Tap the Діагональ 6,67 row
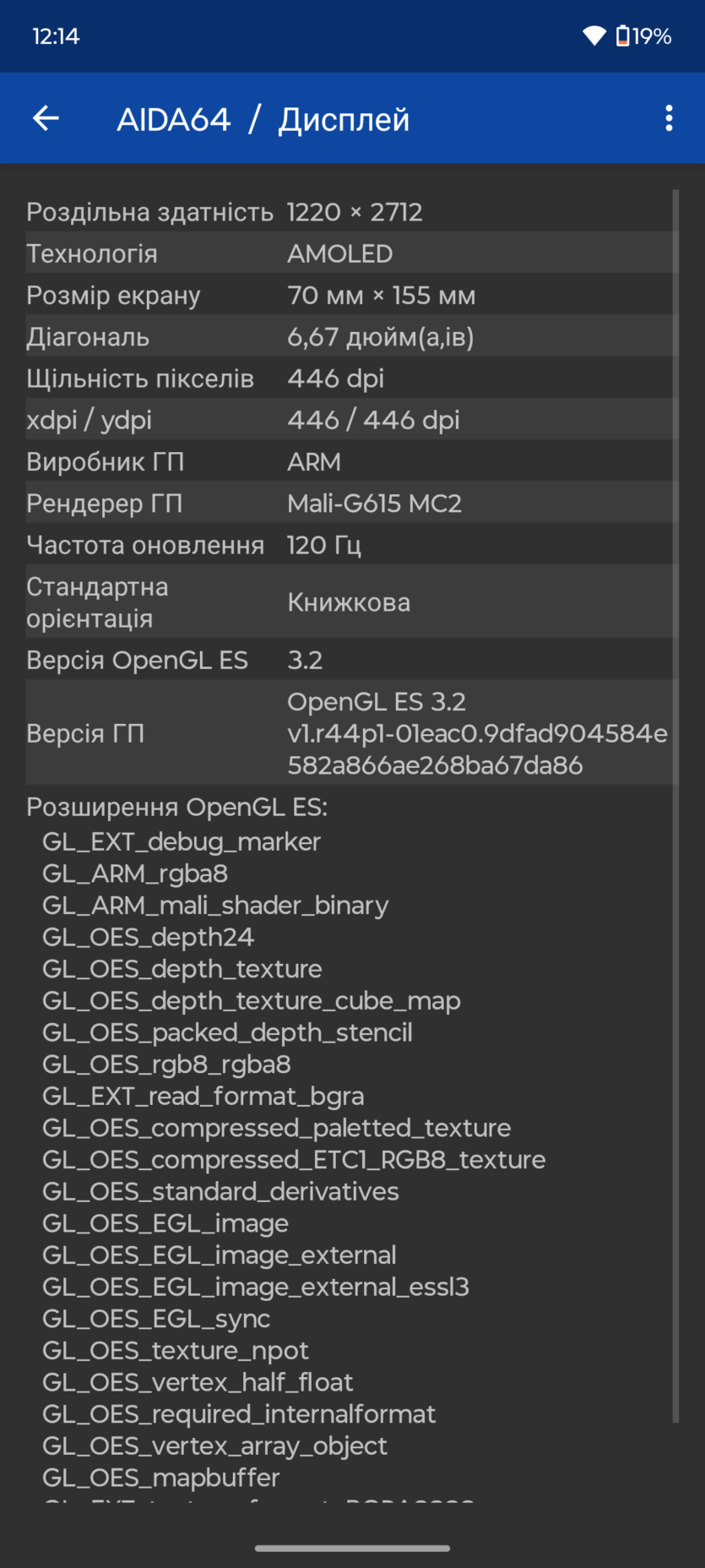 click(351, 336)
